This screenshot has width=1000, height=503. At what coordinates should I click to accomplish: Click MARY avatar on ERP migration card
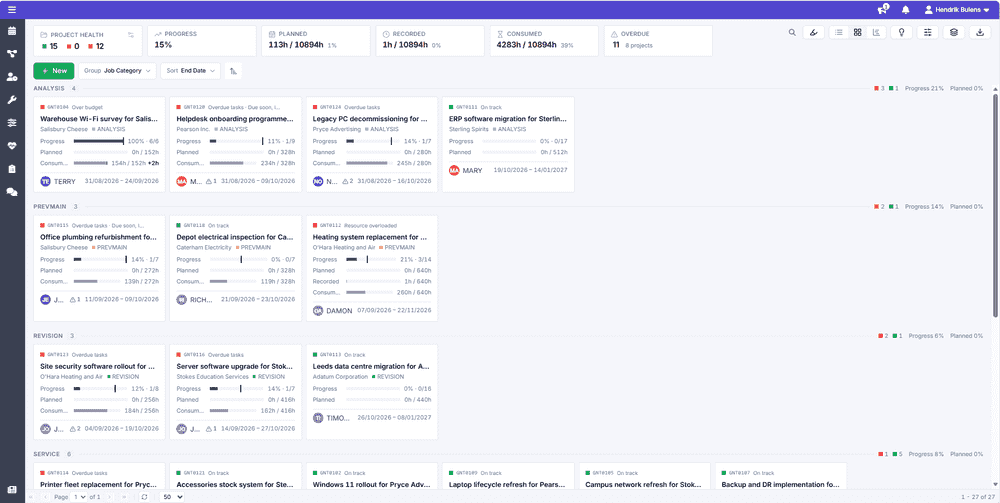(x=454, y=170)
